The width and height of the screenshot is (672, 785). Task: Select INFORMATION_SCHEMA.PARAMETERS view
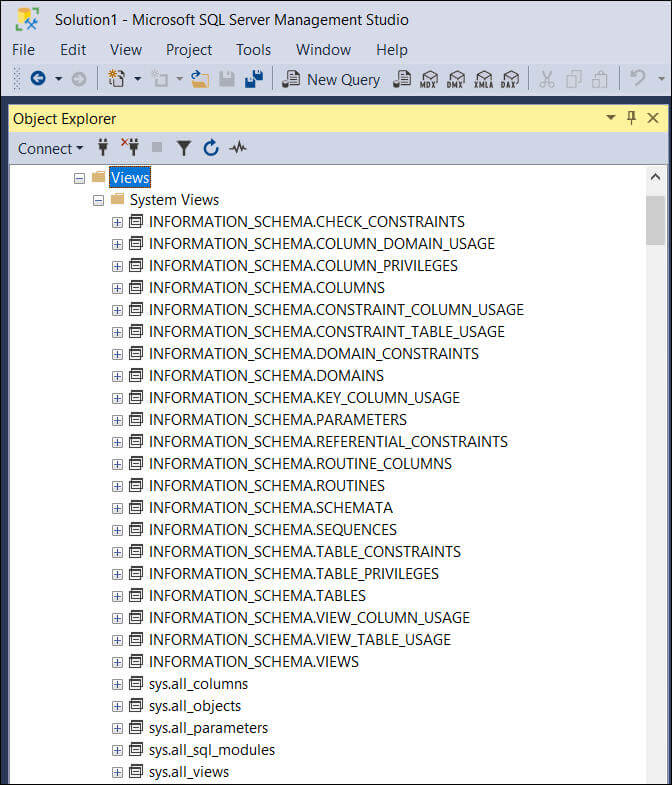click(278, 420)
